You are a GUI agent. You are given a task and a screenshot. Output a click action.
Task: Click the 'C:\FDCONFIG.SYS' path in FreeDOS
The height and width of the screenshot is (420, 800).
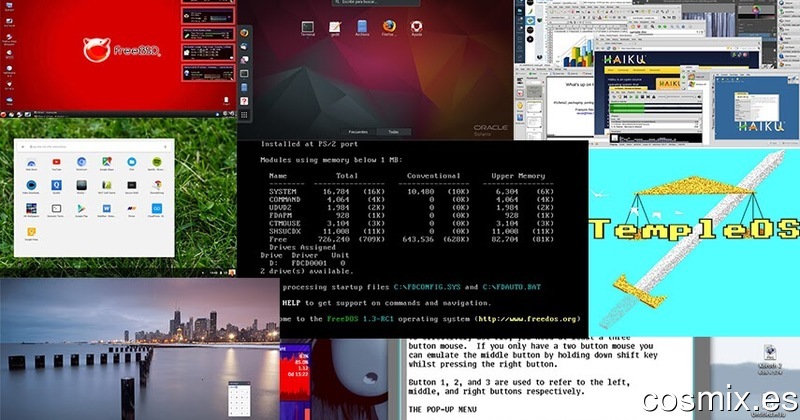pos(426,287)
